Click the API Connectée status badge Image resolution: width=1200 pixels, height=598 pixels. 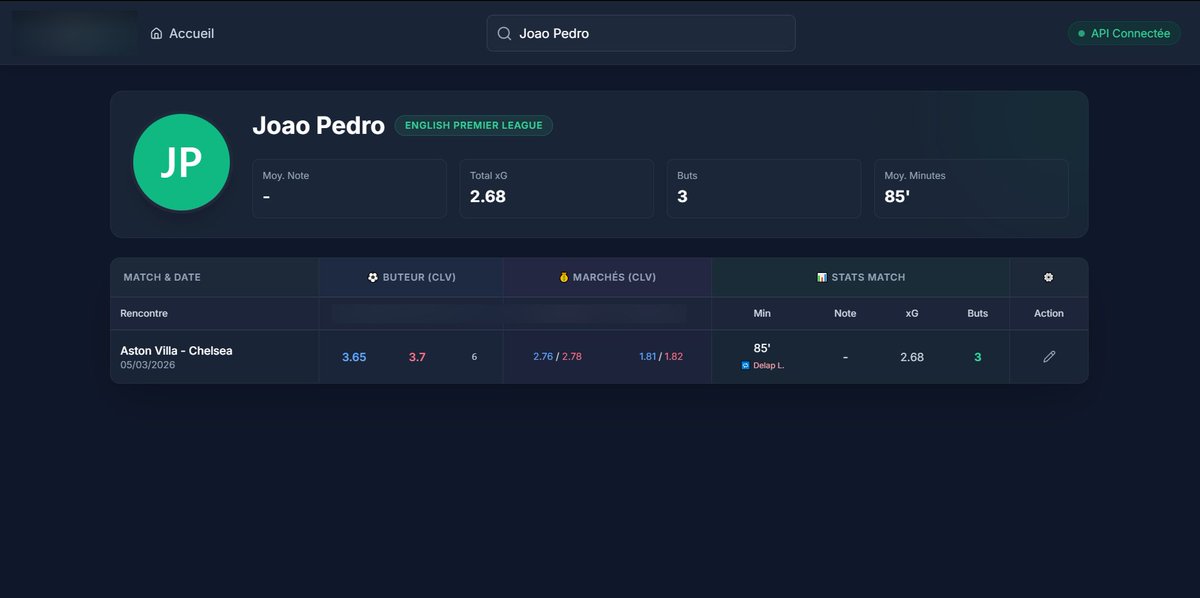(1124, 33)
